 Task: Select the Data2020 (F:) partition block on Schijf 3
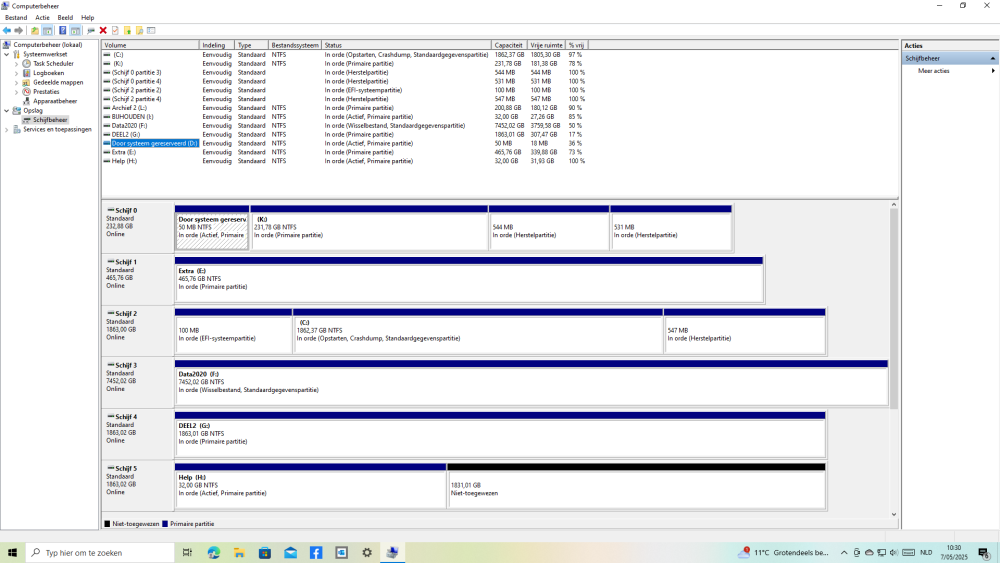[x=531, y=385]
